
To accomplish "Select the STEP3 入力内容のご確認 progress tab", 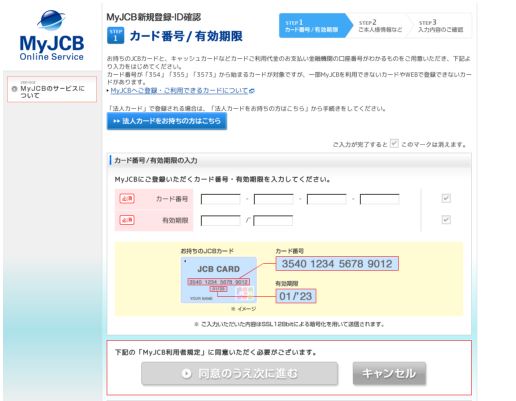I will click(441, 26).
